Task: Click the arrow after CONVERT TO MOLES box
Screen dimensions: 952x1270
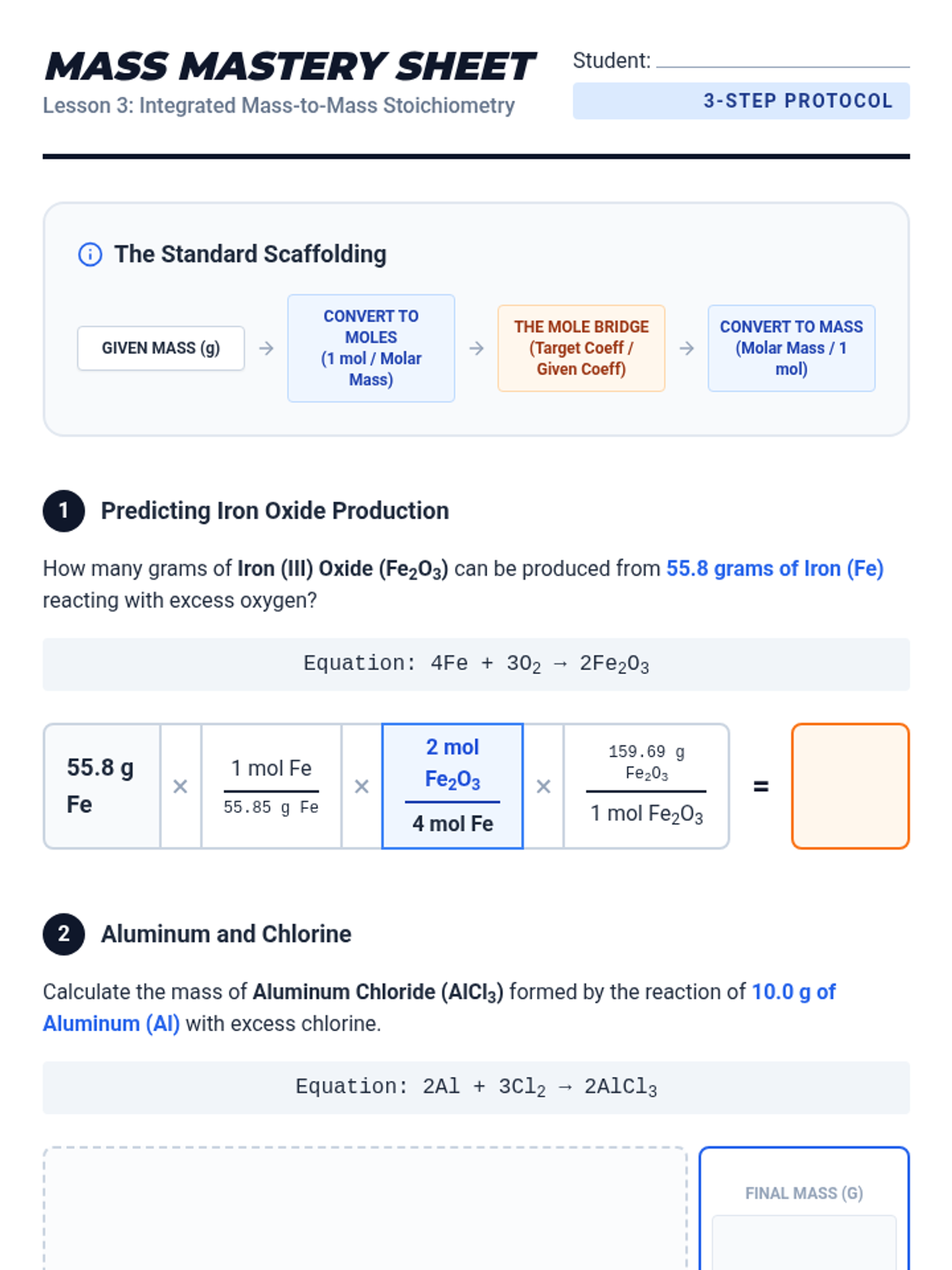Action: click(x=477, y=348)
